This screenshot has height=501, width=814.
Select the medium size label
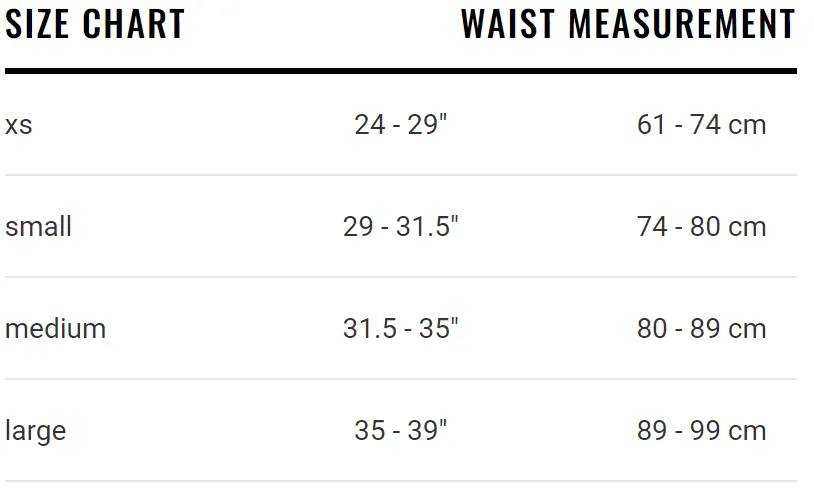pyautogui.click(x=56, y=329)
